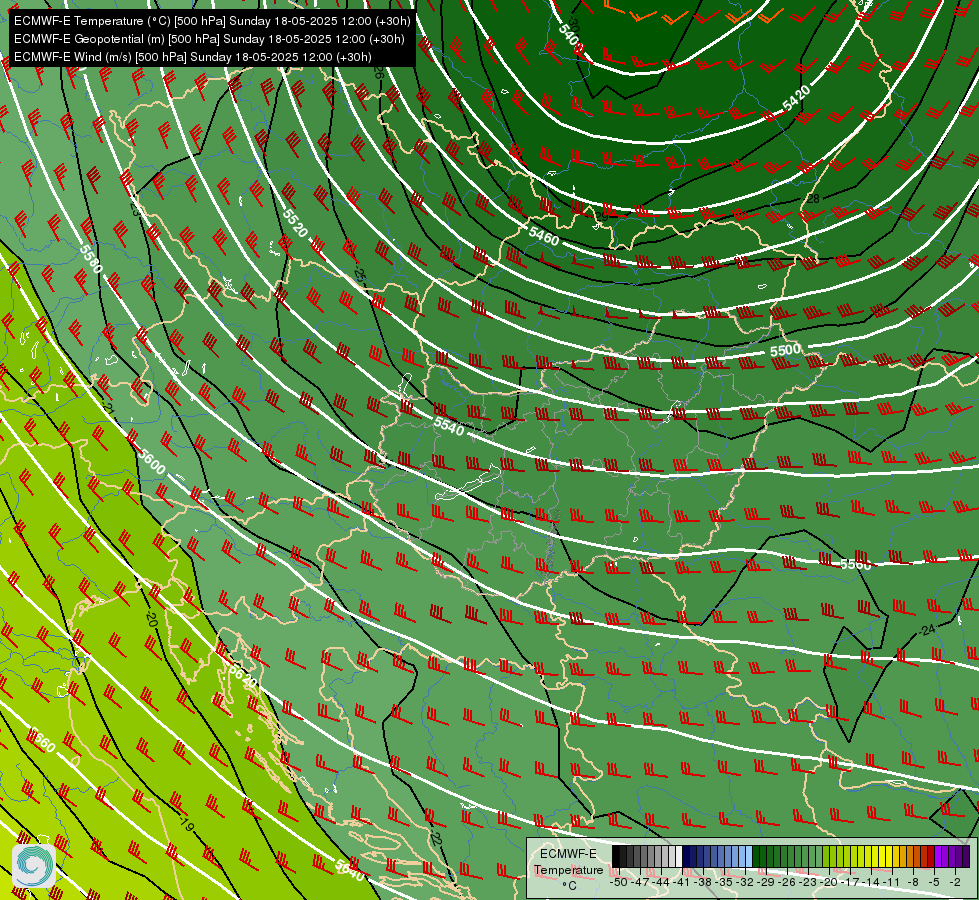Viewport: 979px width, 900px height.
Task: Click the -23 value on the colour scale
Action: [809, 882]
